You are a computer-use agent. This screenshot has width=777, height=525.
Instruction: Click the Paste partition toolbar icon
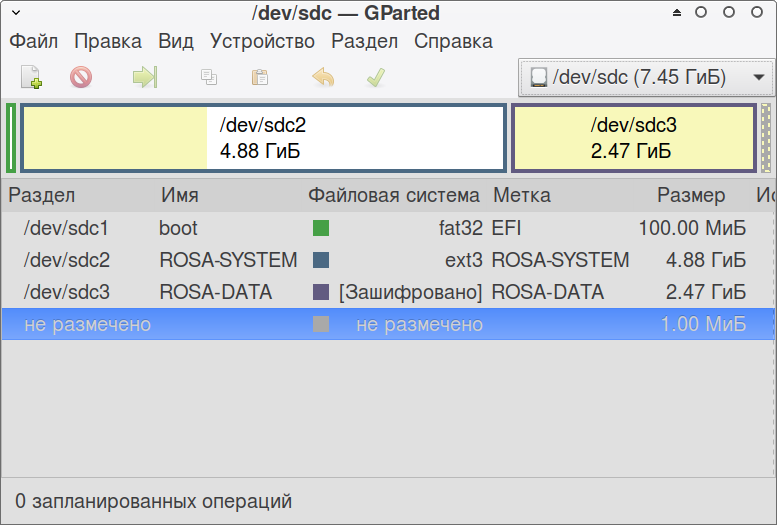[260, 77]
